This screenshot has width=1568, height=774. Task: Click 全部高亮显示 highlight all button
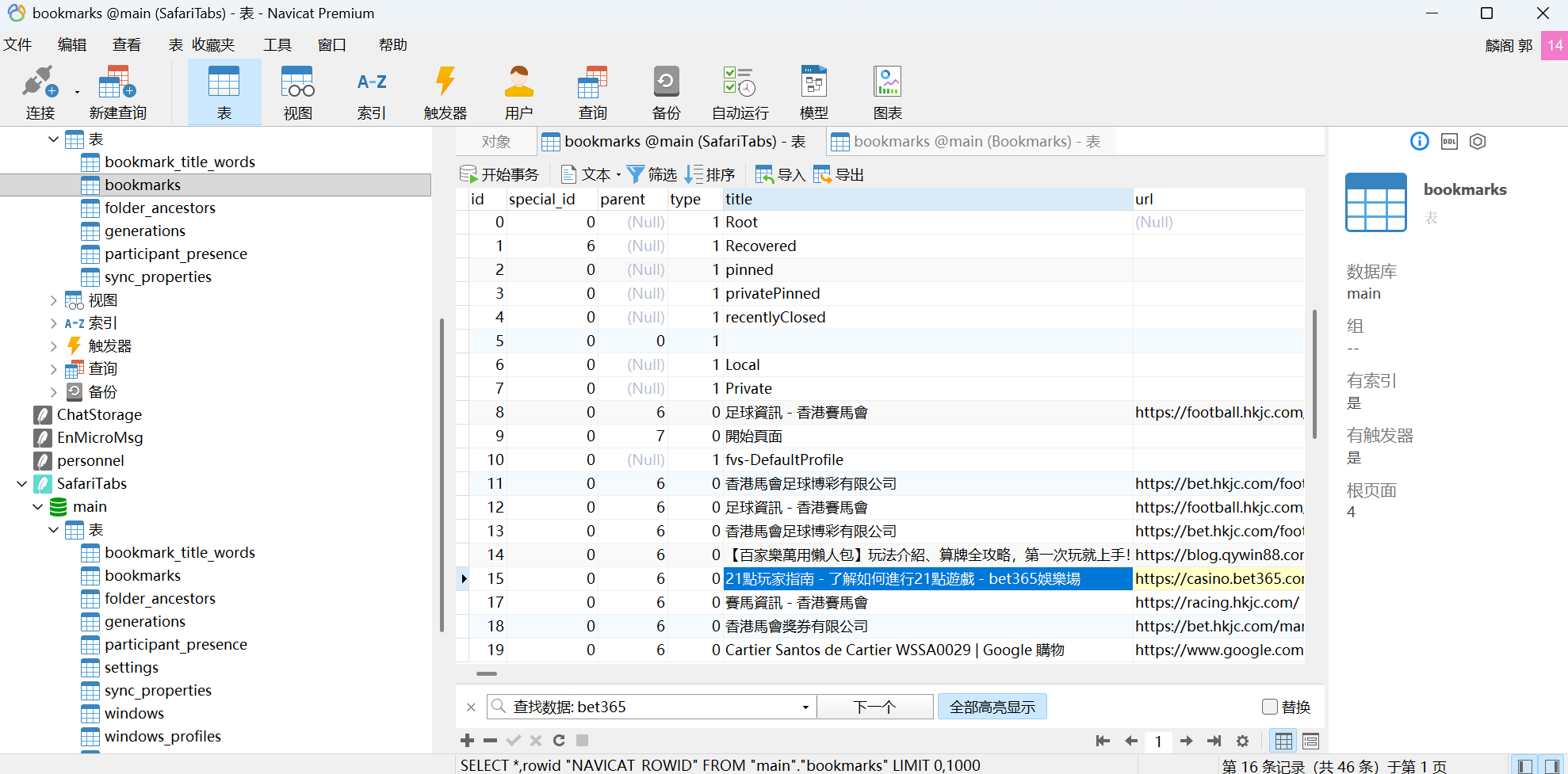click(x=992, y=707)
